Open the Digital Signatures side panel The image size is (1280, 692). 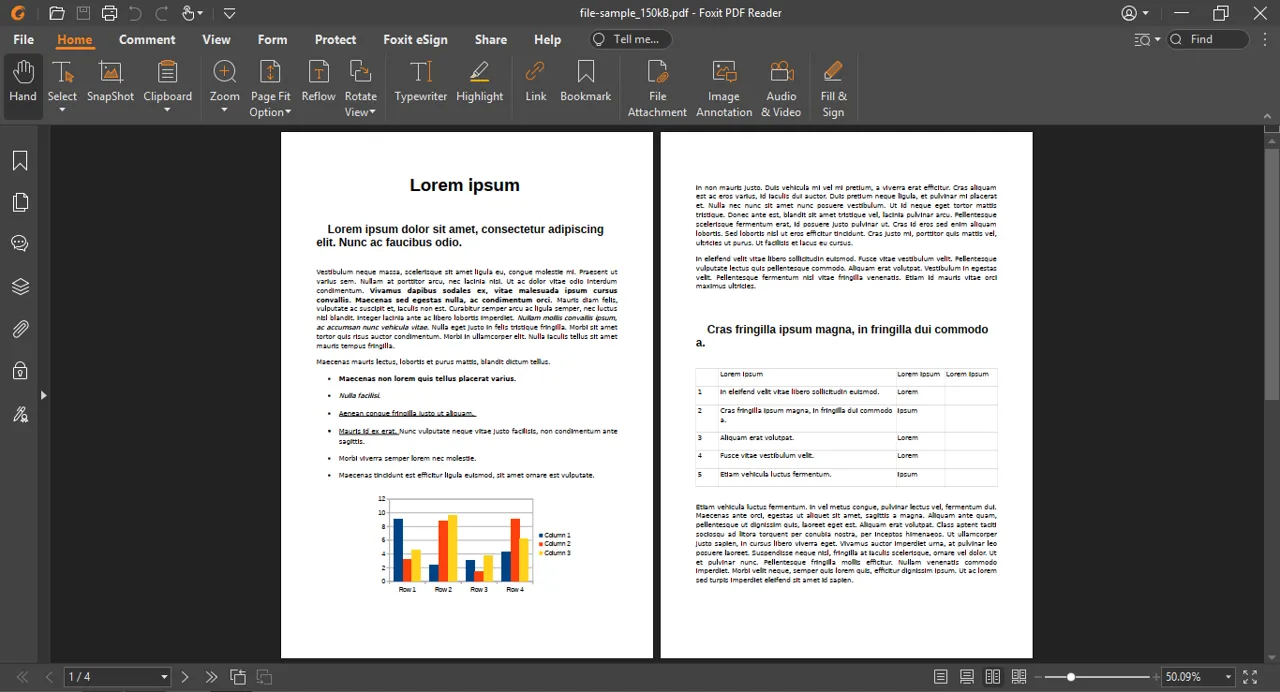pyautogui.click(x=20, y=414)
